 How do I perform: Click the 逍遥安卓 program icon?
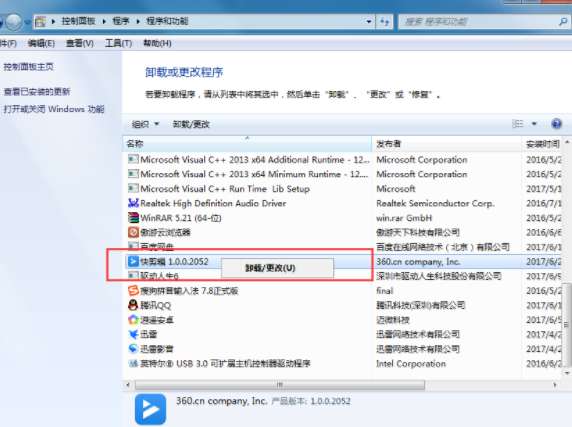pyautogui.click(x=133, y=320)
